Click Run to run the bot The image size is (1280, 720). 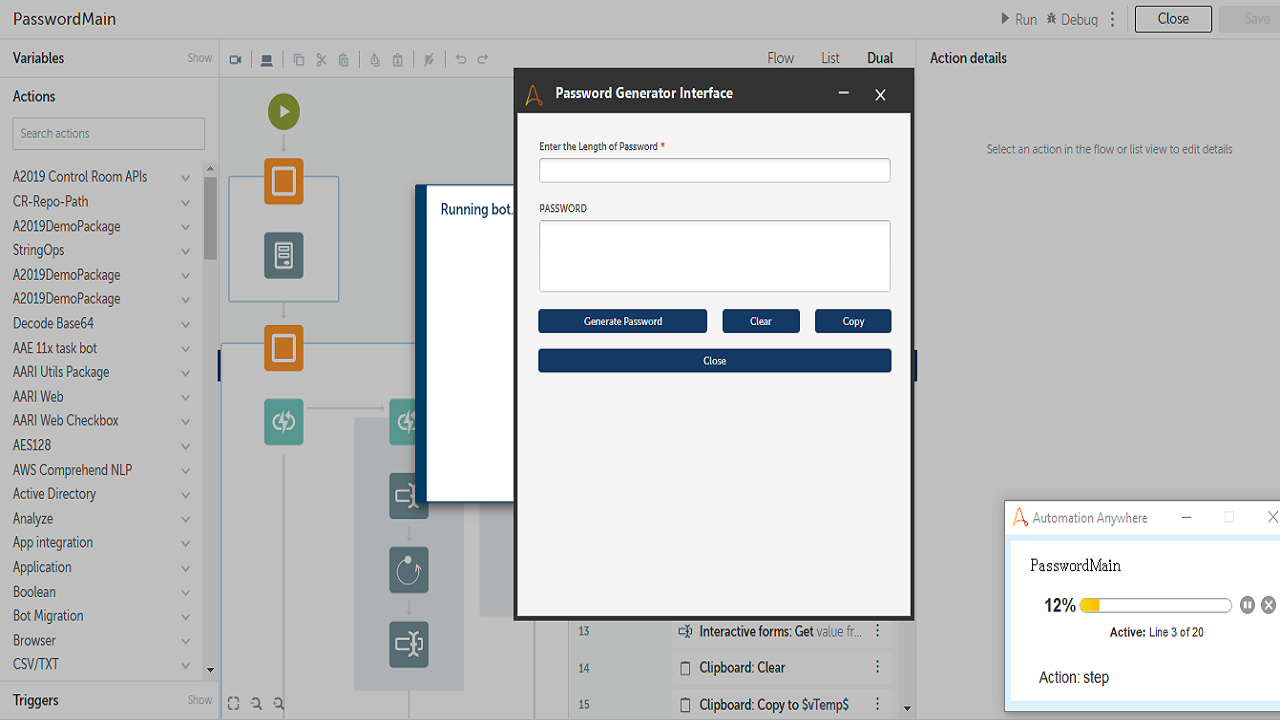(1019, 19)
